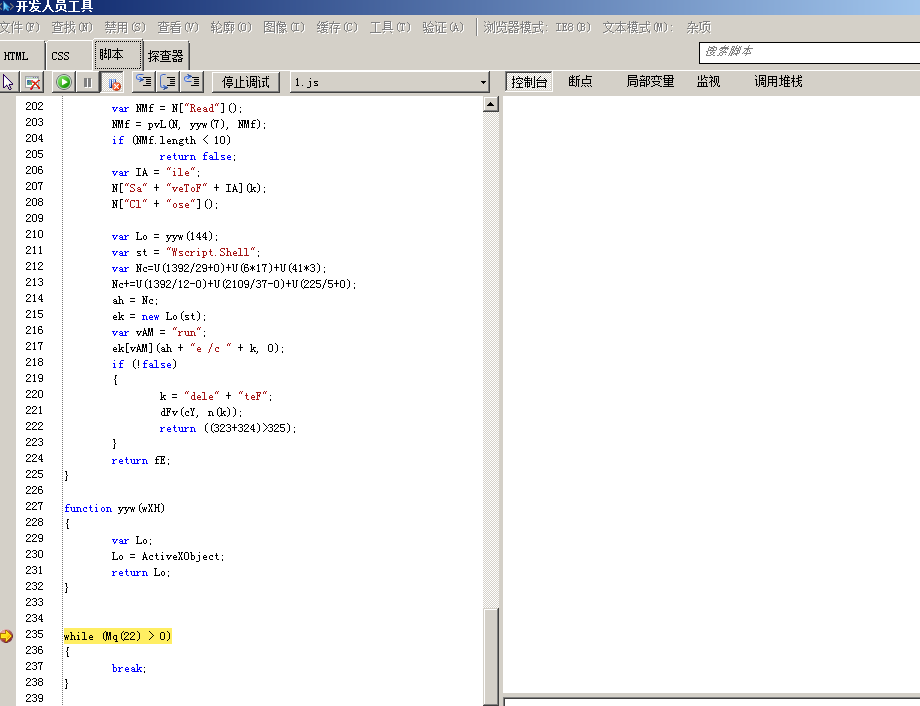Click the pause debugging icon

click(x=87, y=82)
